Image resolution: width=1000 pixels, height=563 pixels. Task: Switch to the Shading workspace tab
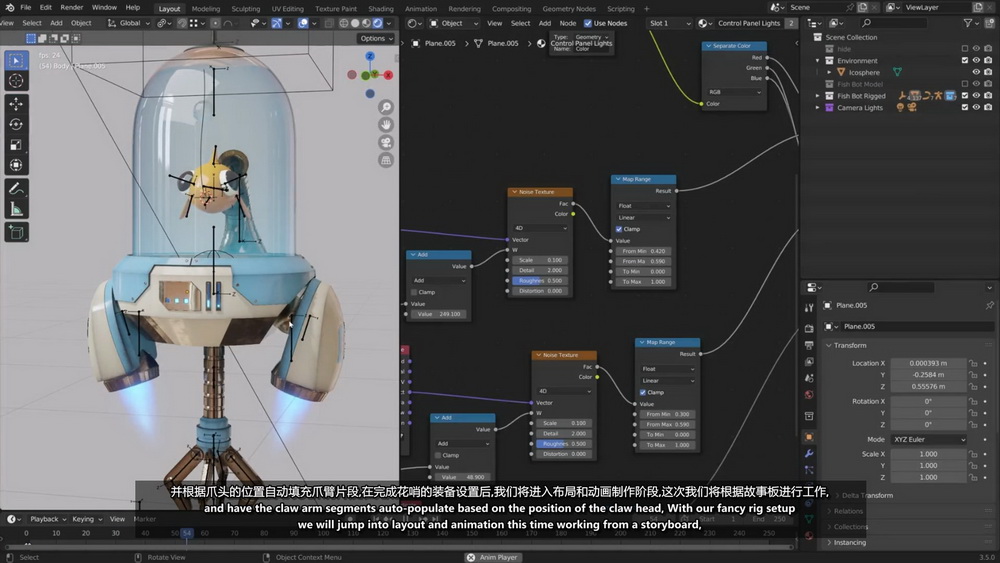381,8
